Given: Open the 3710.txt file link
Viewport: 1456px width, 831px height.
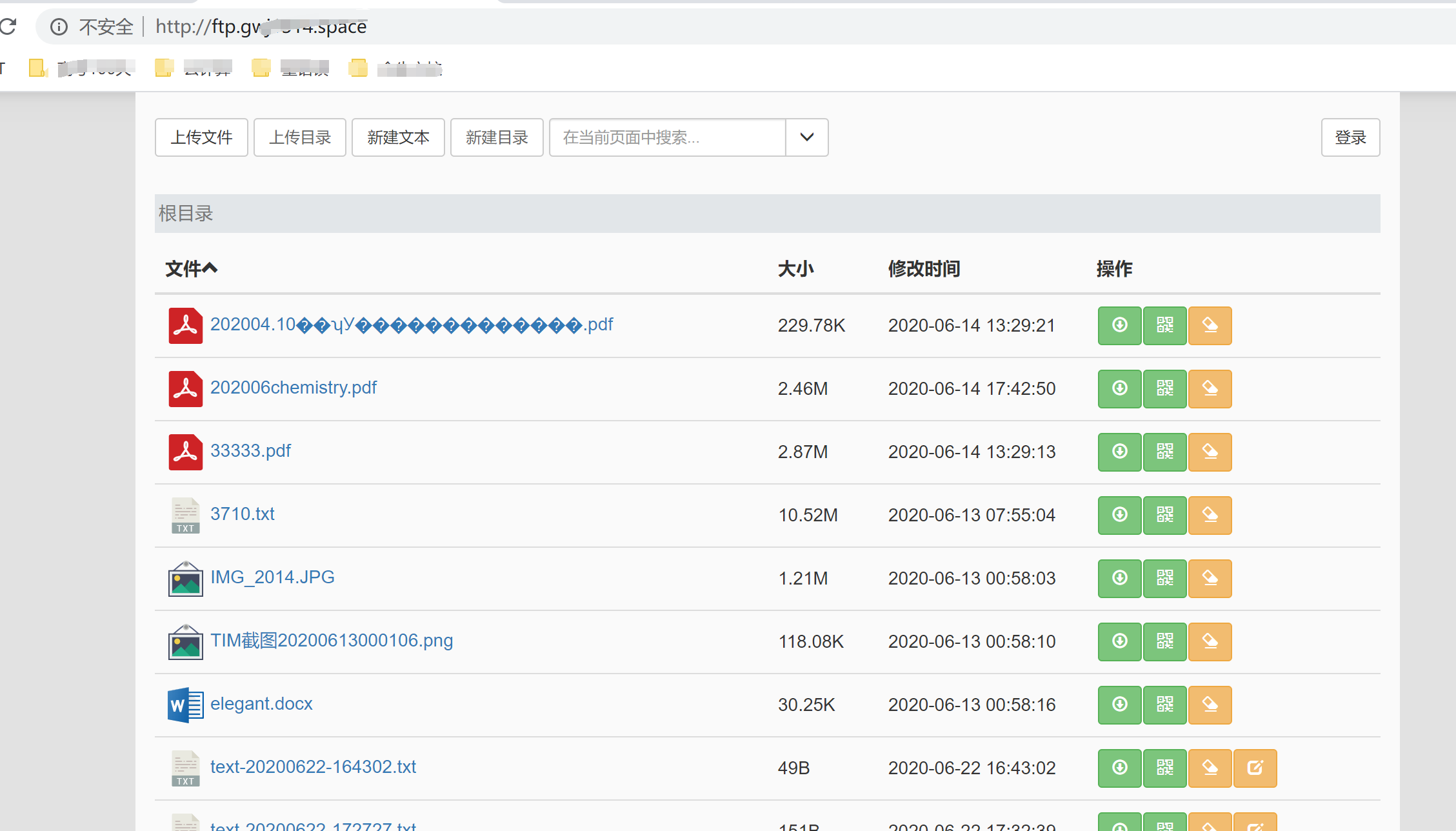Looking at the screenshot, I should [243, 514].
